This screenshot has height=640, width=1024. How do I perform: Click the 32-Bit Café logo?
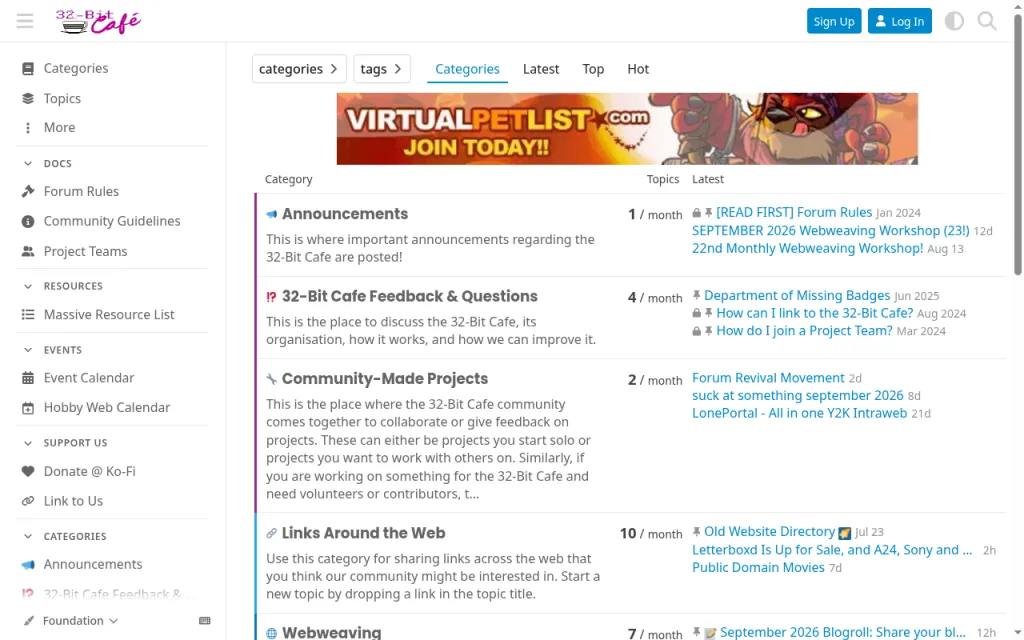pyautogui.click(x=98, y=21)
